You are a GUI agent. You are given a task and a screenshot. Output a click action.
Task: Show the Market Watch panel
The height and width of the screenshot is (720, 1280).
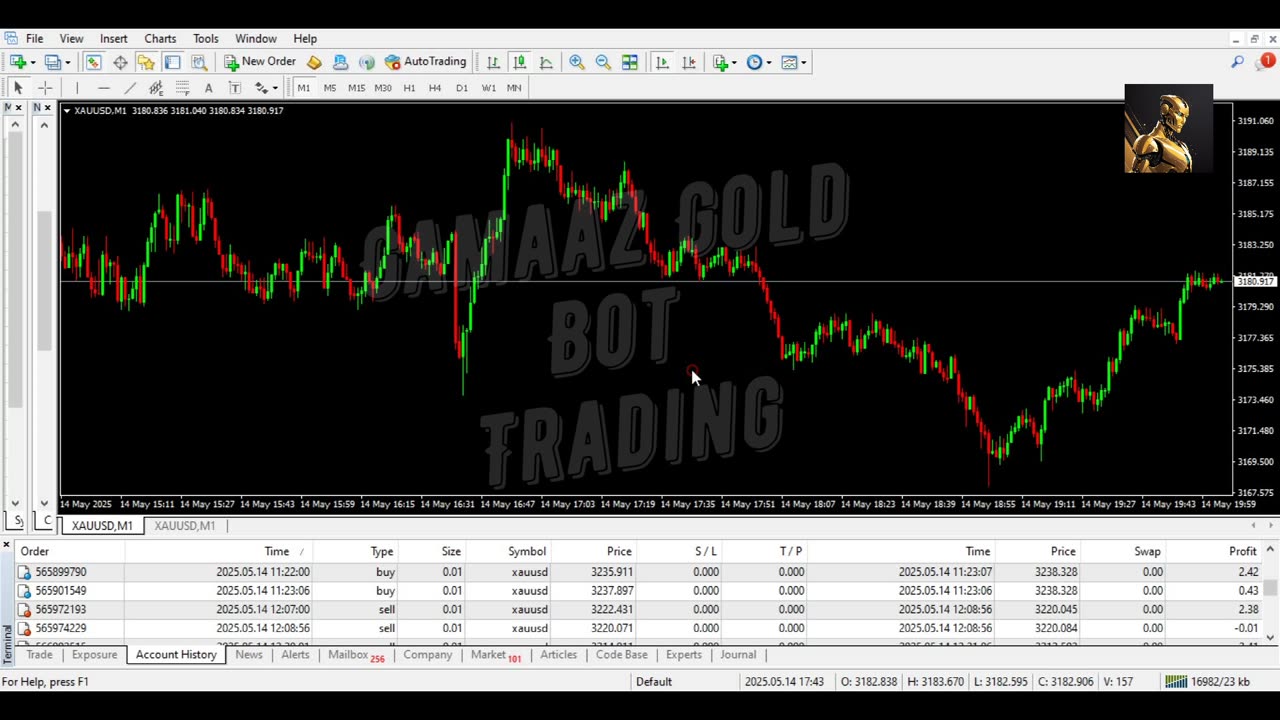tap(93, 62)
